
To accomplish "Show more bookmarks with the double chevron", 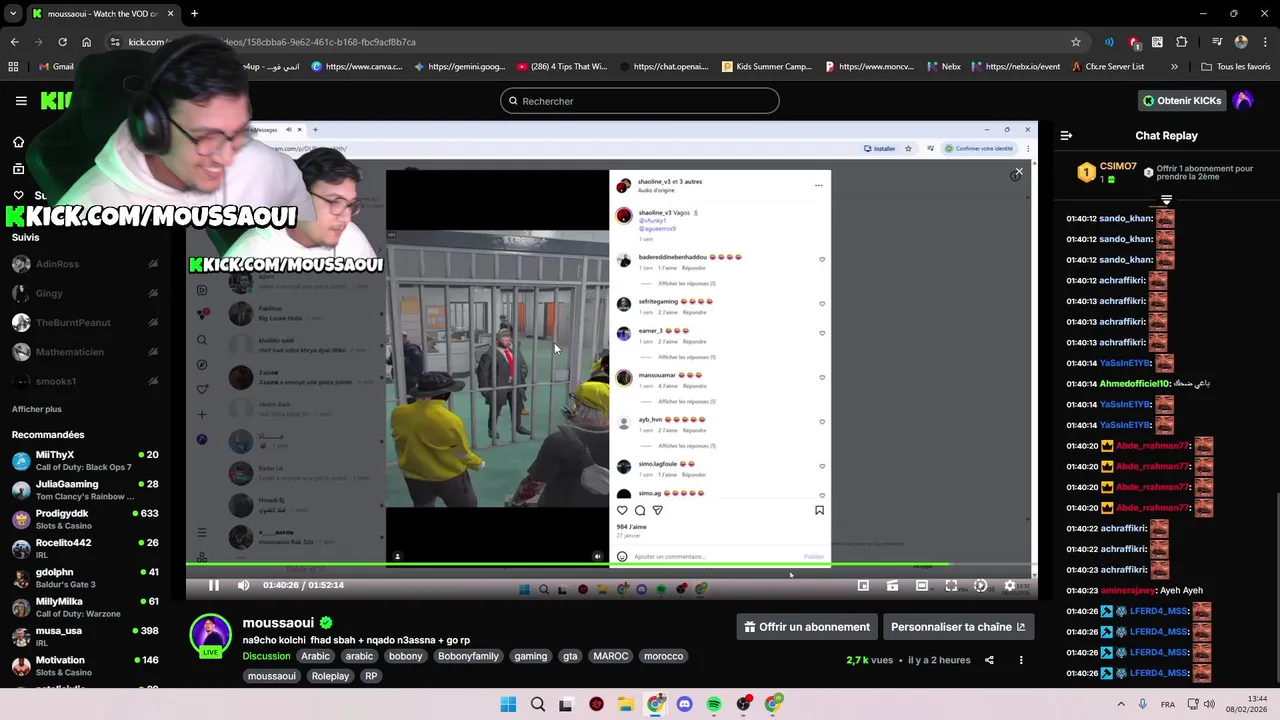I will click(1174, 67).
